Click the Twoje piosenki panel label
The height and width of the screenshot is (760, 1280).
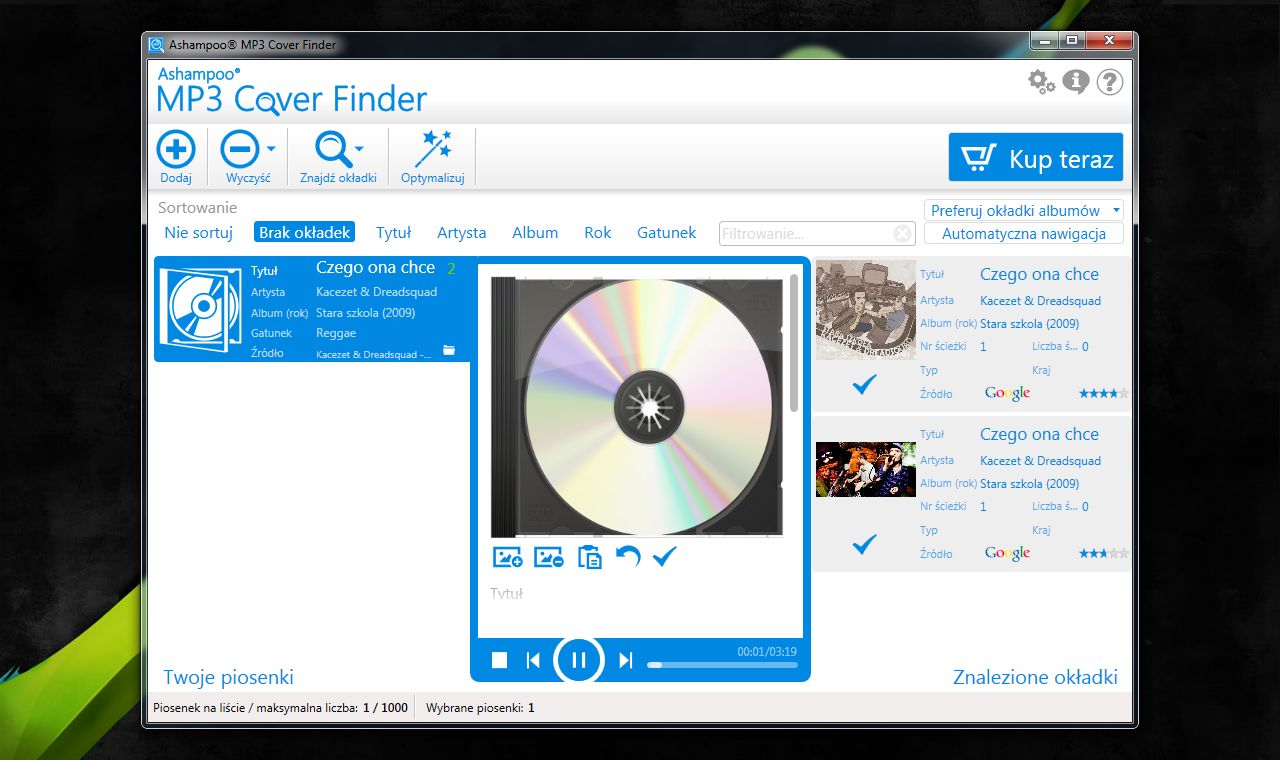pos(229,677)
